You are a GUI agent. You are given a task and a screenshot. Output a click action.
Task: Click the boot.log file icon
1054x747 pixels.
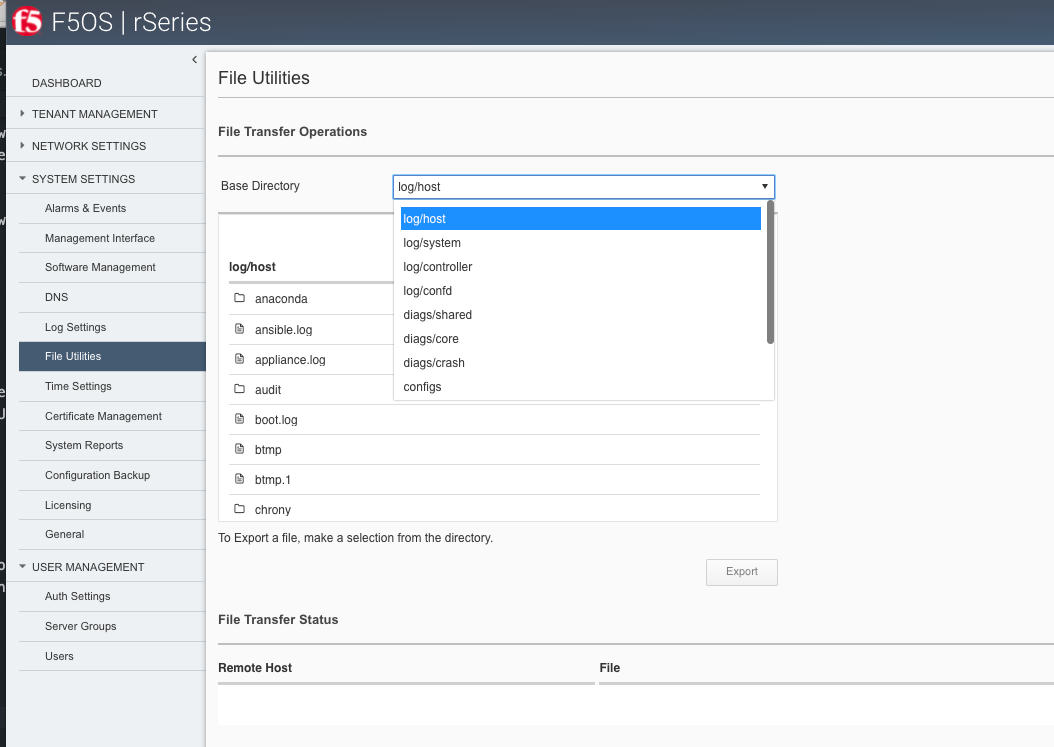239,419
